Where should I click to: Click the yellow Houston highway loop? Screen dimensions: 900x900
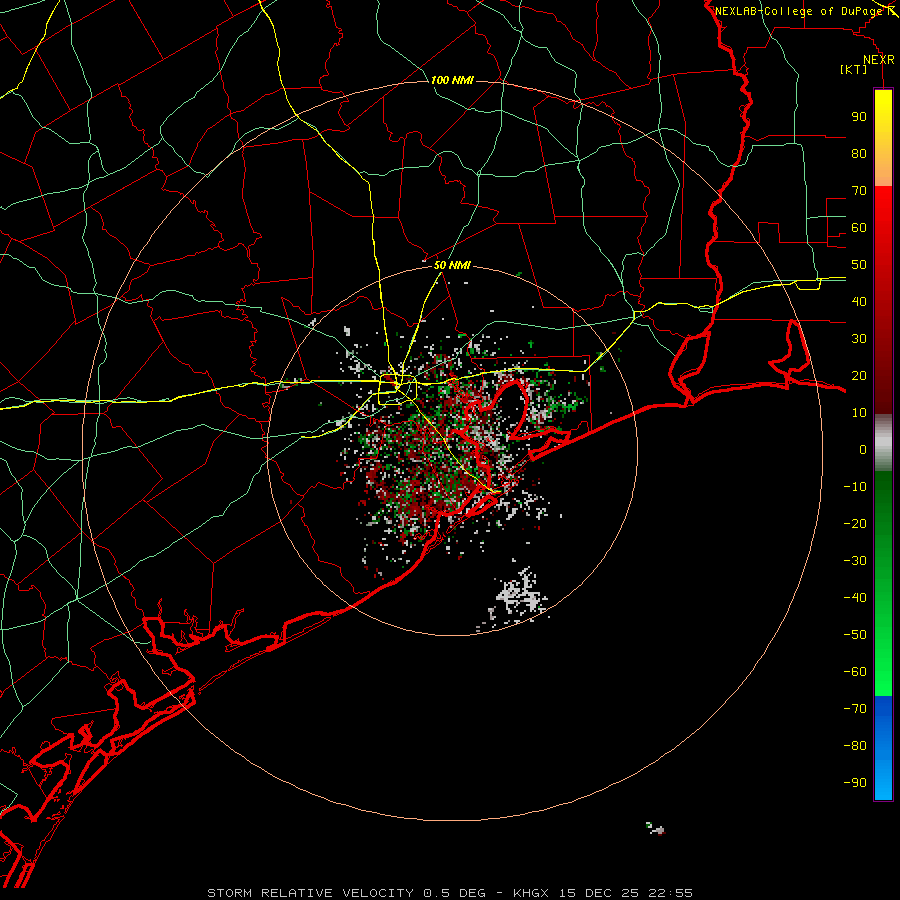point(397,389)
